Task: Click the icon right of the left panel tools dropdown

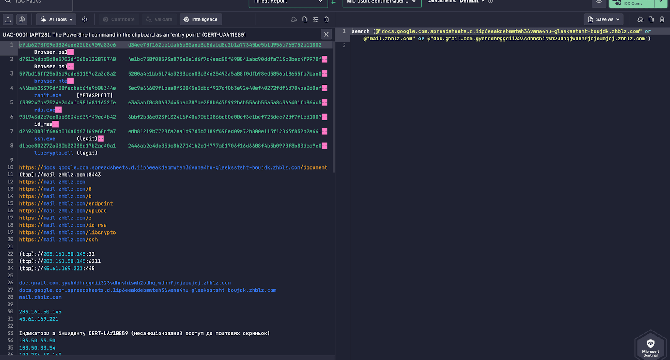Action: (x=85, y=19)
